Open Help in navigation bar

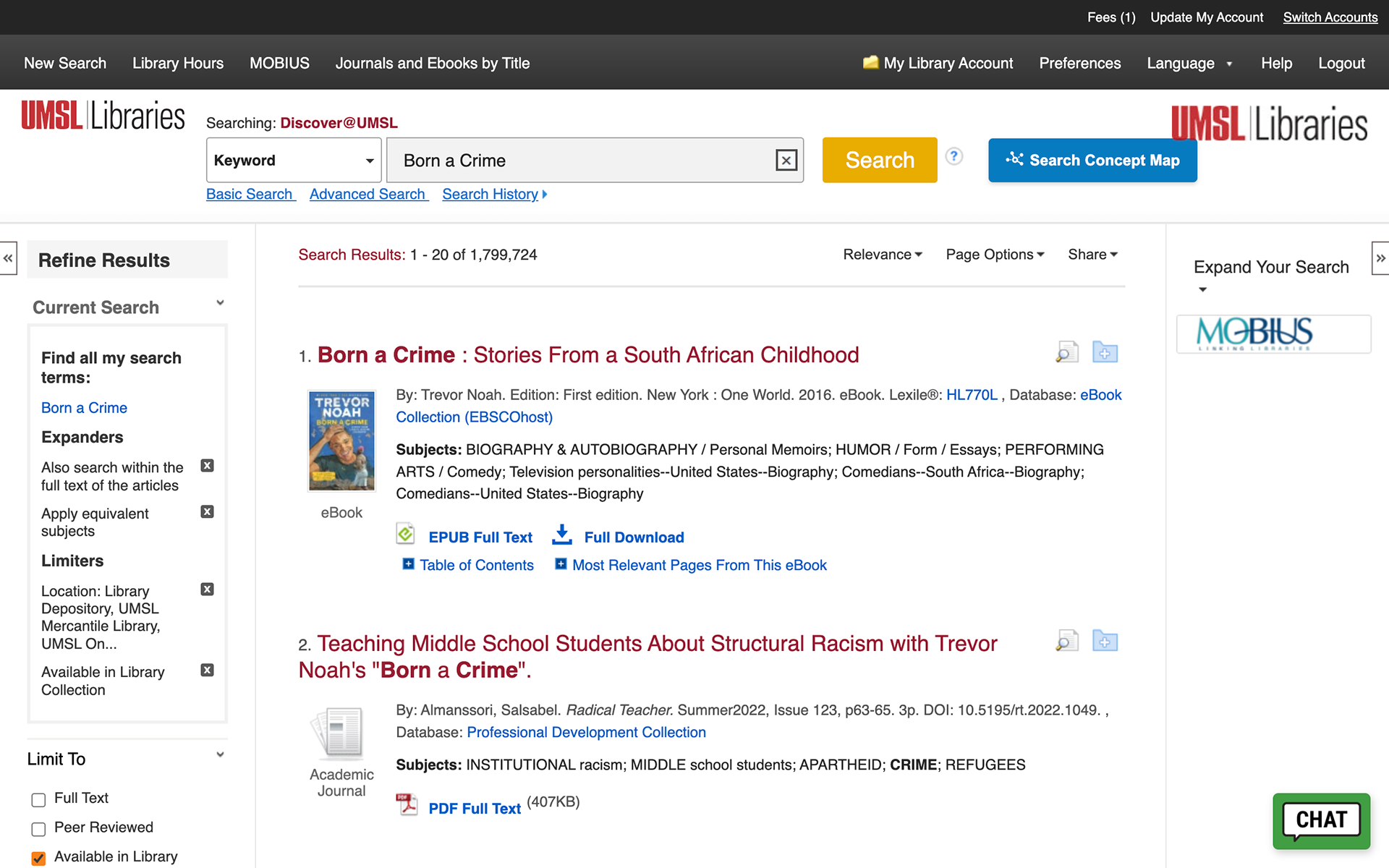click(x=1276, y=63)
